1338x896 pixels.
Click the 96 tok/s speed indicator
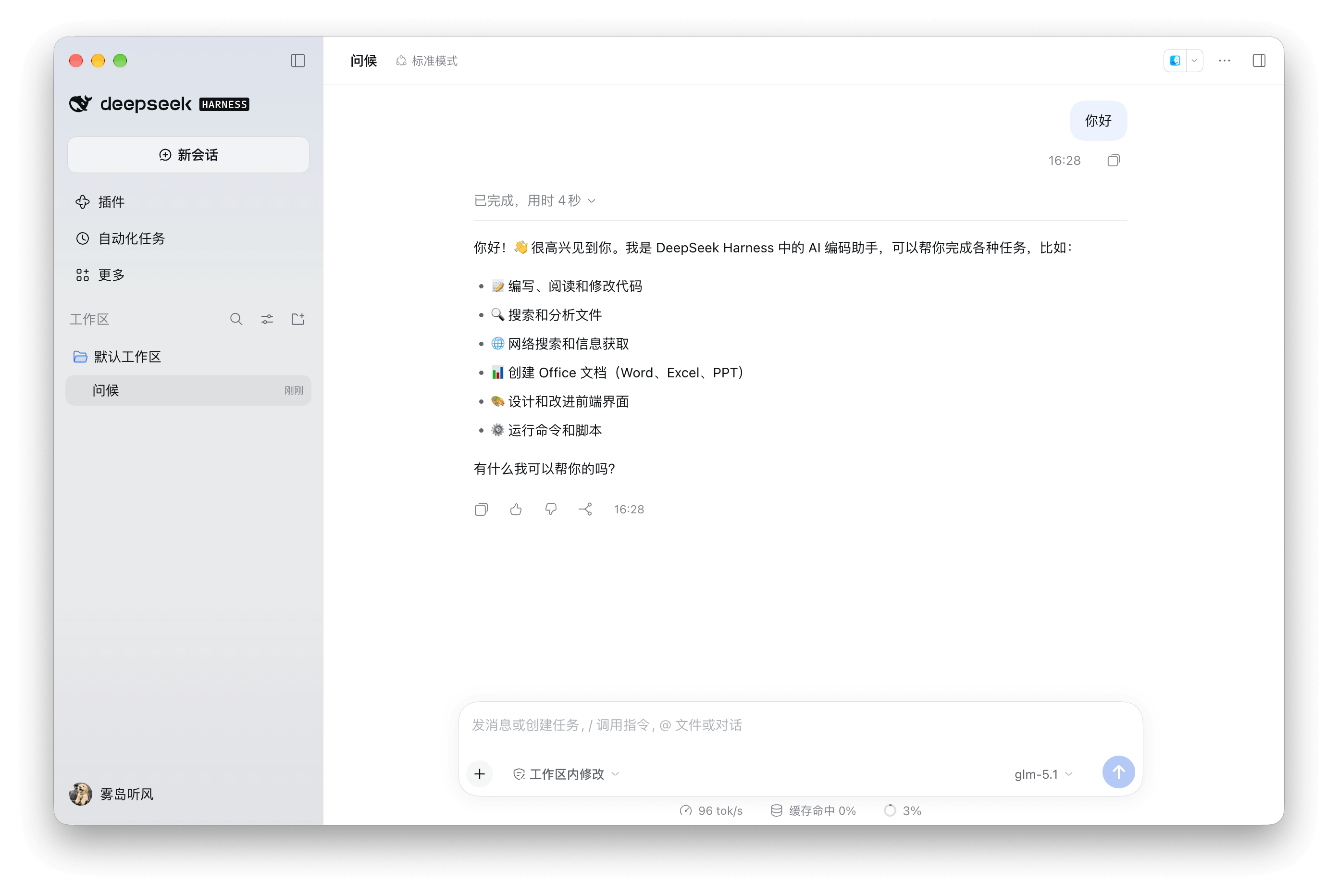[x=711, y=810]
